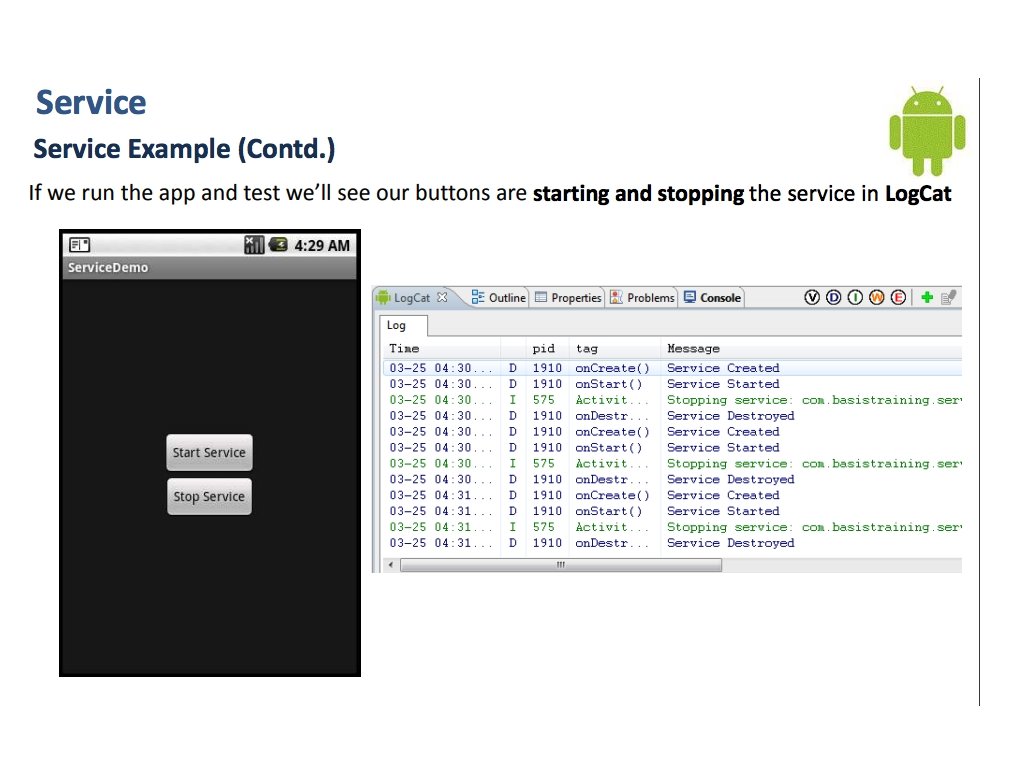
Task: Filter LogCat by Error level icon
Action: (x=898, y=298)
